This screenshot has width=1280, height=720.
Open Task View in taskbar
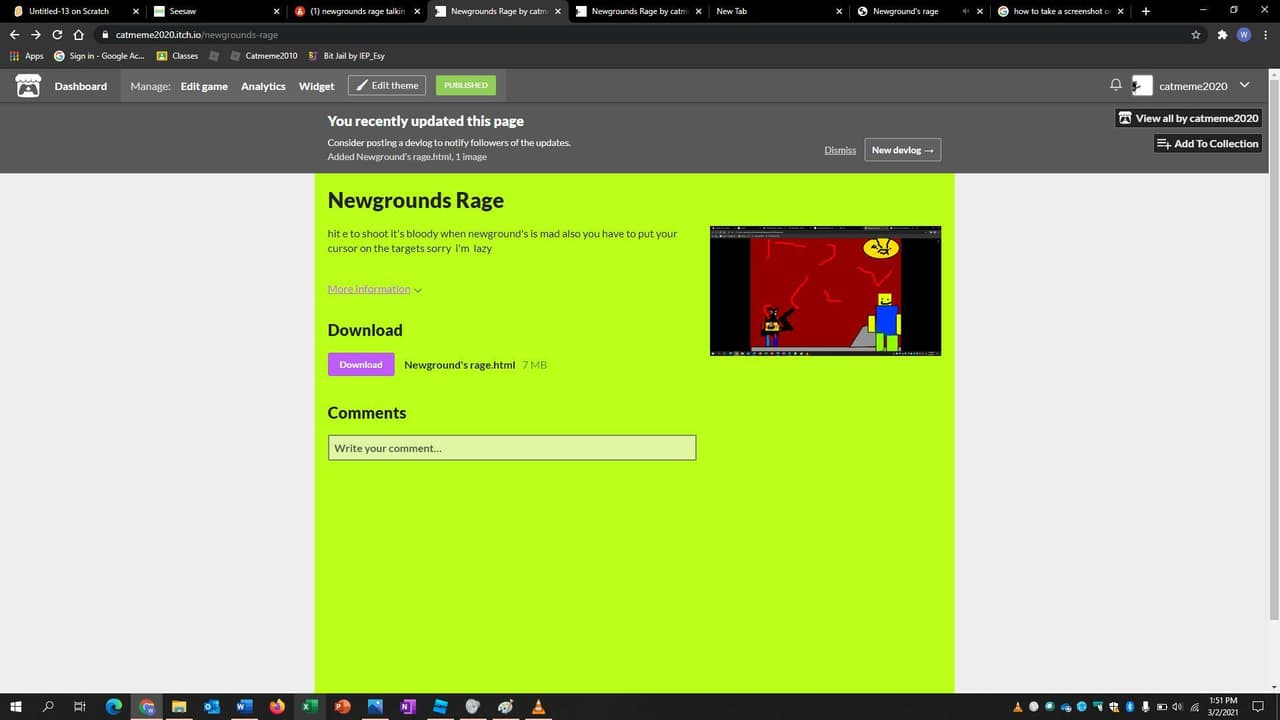(x=80, y=706)
